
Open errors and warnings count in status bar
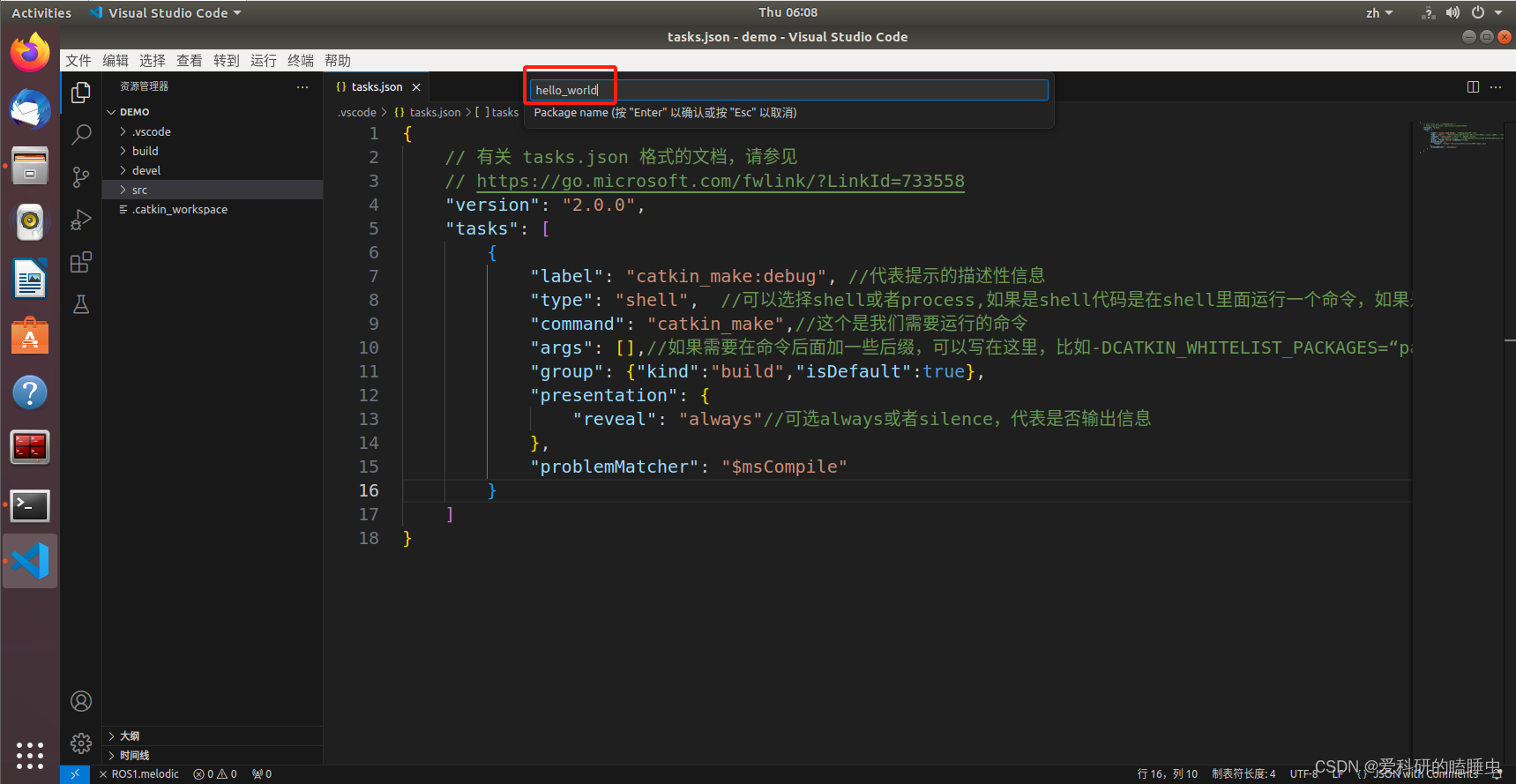[x=215, y=774]
